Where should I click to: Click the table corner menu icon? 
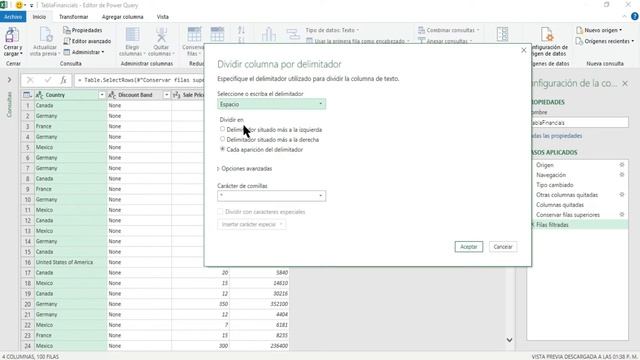27,95
